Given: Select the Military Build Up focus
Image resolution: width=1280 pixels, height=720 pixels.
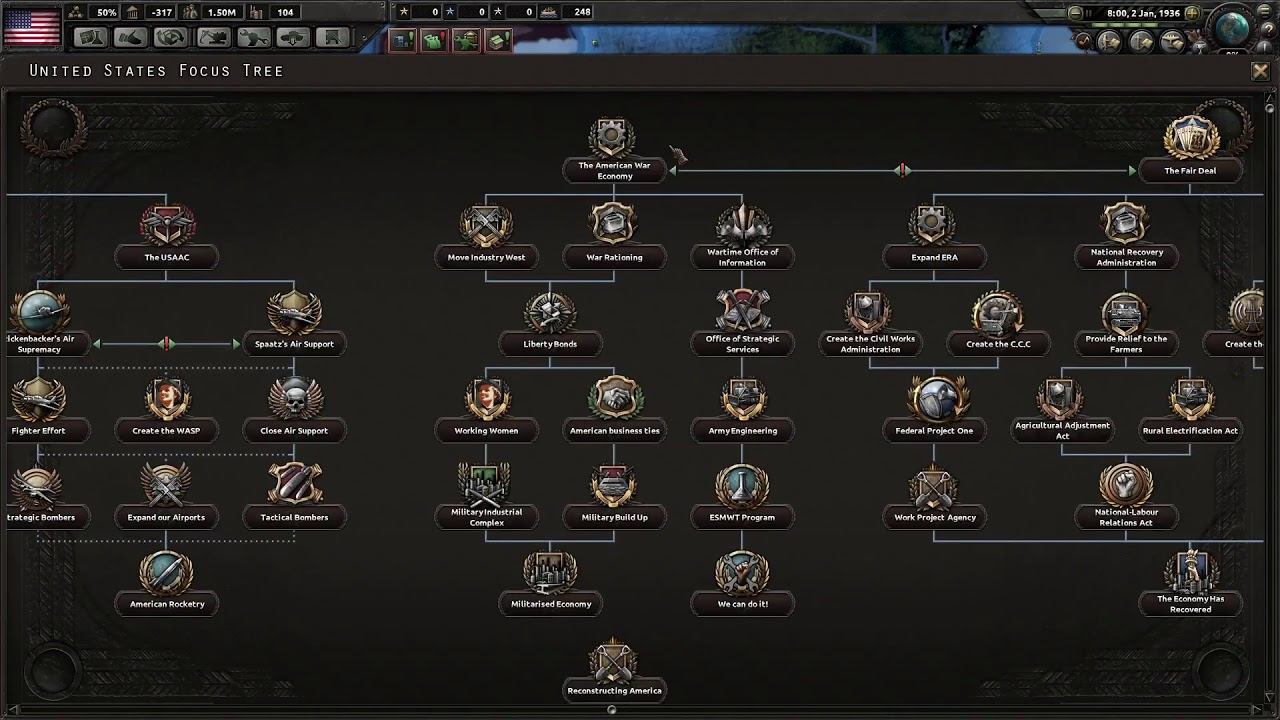Looking at the screenshot, I should click(614, 498).
